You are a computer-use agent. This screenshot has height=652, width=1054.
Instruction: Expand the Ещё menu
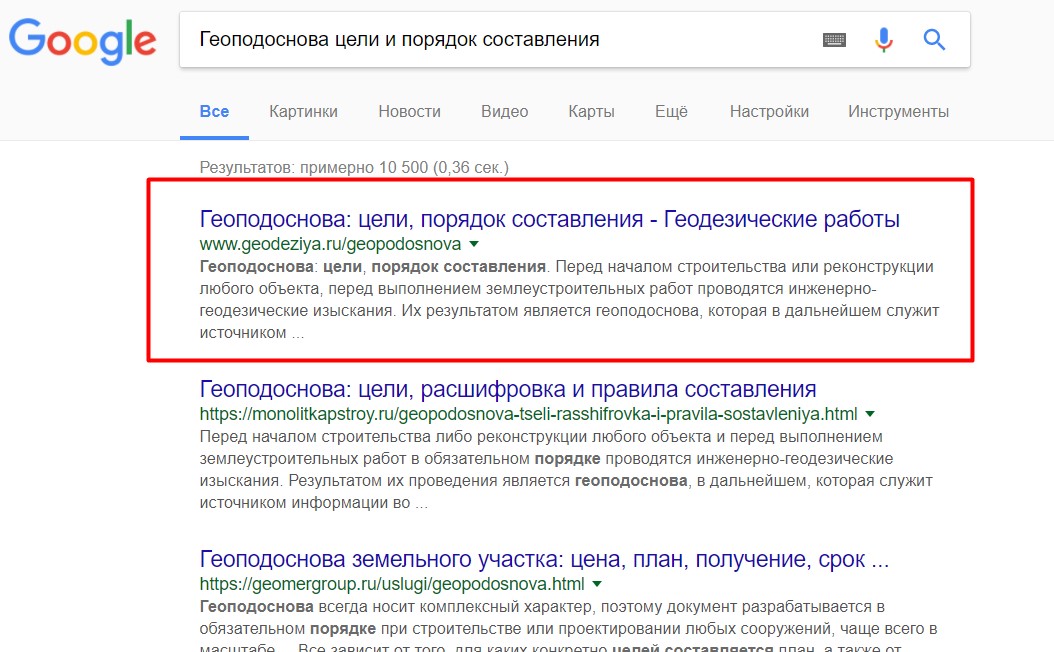[x=671, y=112]
